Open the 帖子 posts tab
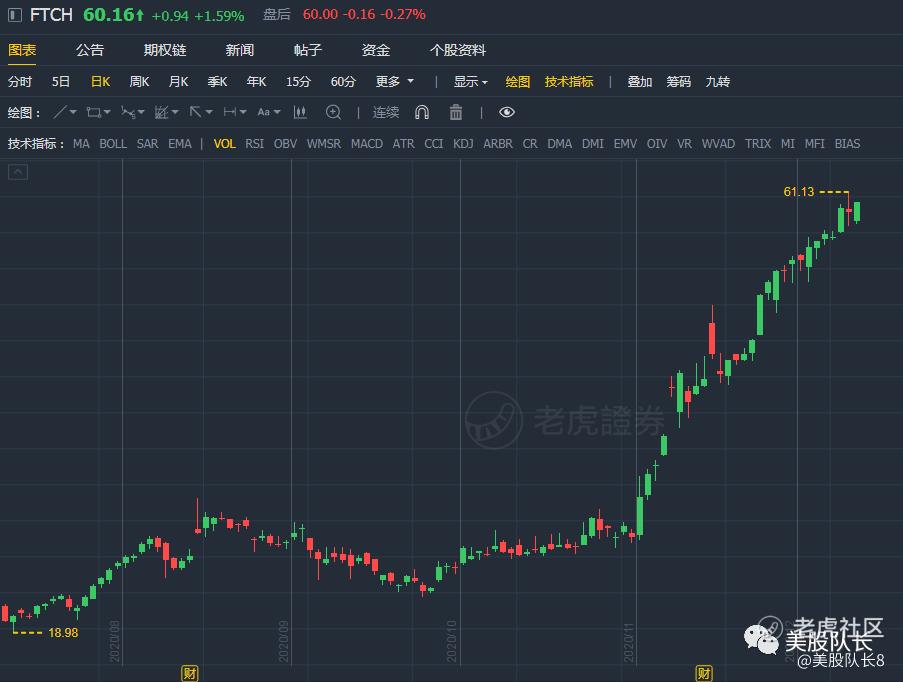903x682 pixels. [308, 50]
